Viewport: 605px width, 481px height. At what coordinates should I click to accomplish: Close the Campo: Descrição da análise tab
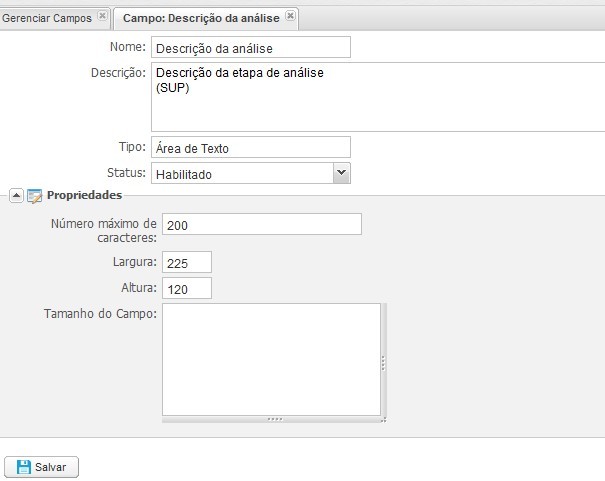[x=290, y=15]
